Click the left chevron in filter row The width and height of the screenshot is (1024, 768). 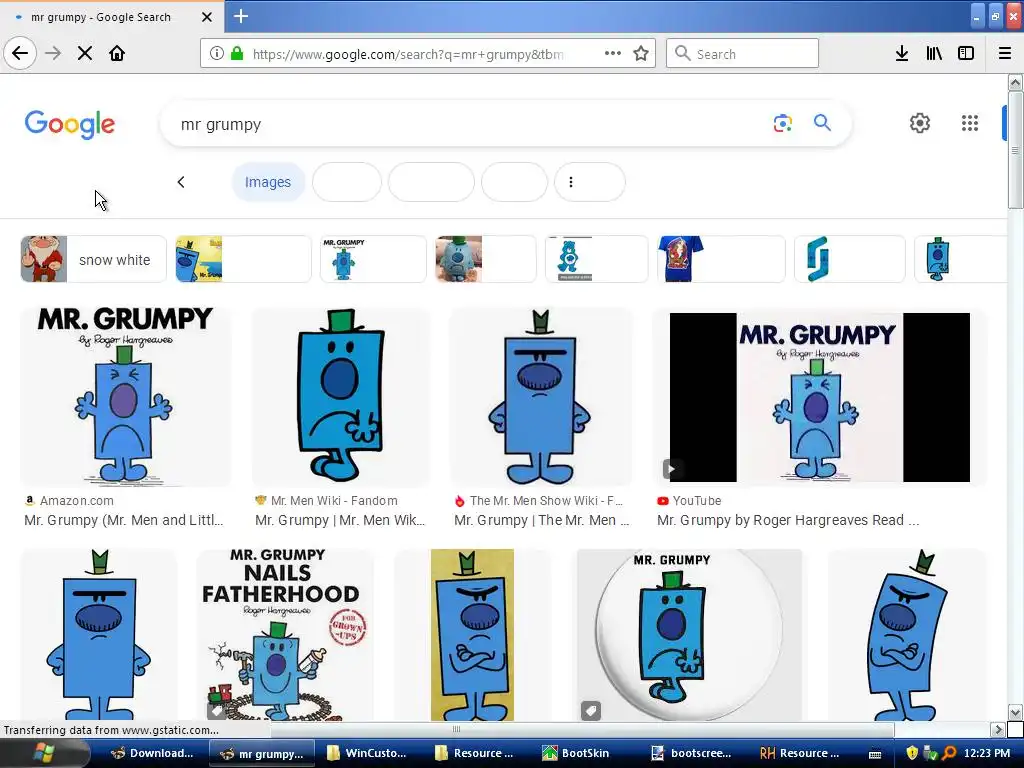click(x=181, y=182)
